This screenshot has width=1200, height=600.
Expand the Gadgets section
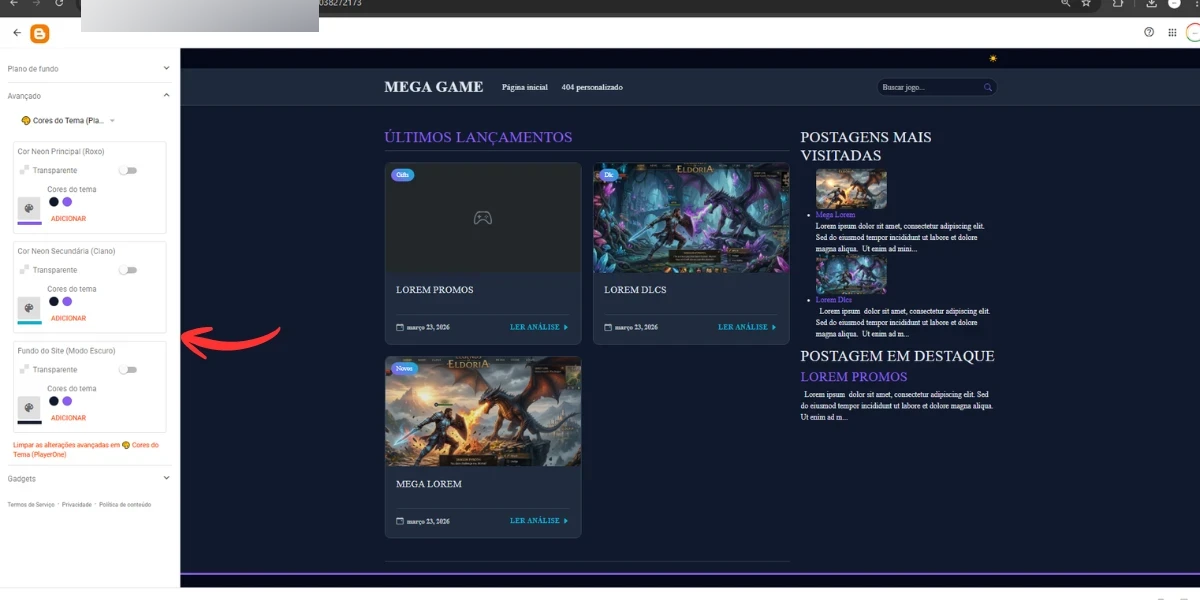(89, 478)
